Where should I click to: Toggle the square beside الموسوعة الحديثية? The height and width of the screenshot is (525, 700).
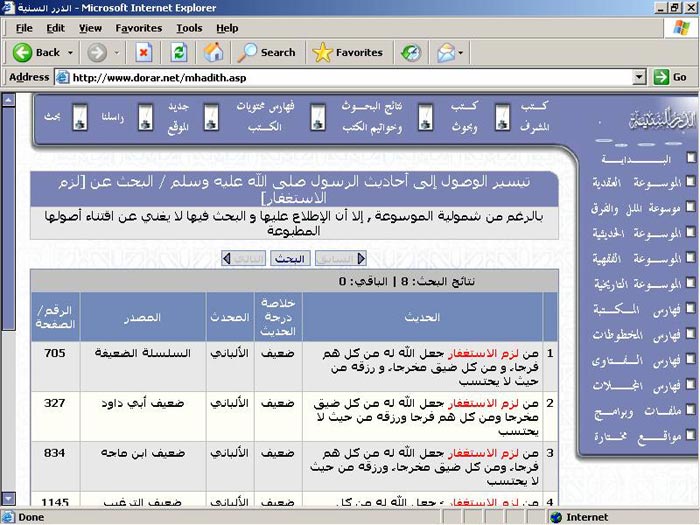(x=691, y=233)
